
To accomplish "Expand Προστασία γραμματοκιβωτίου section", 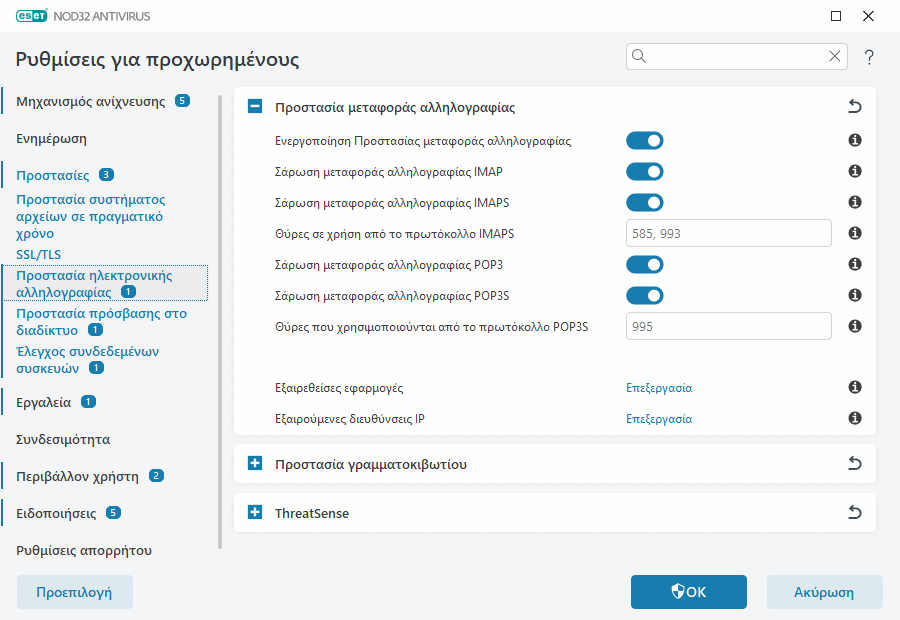I will coord(255,464).
